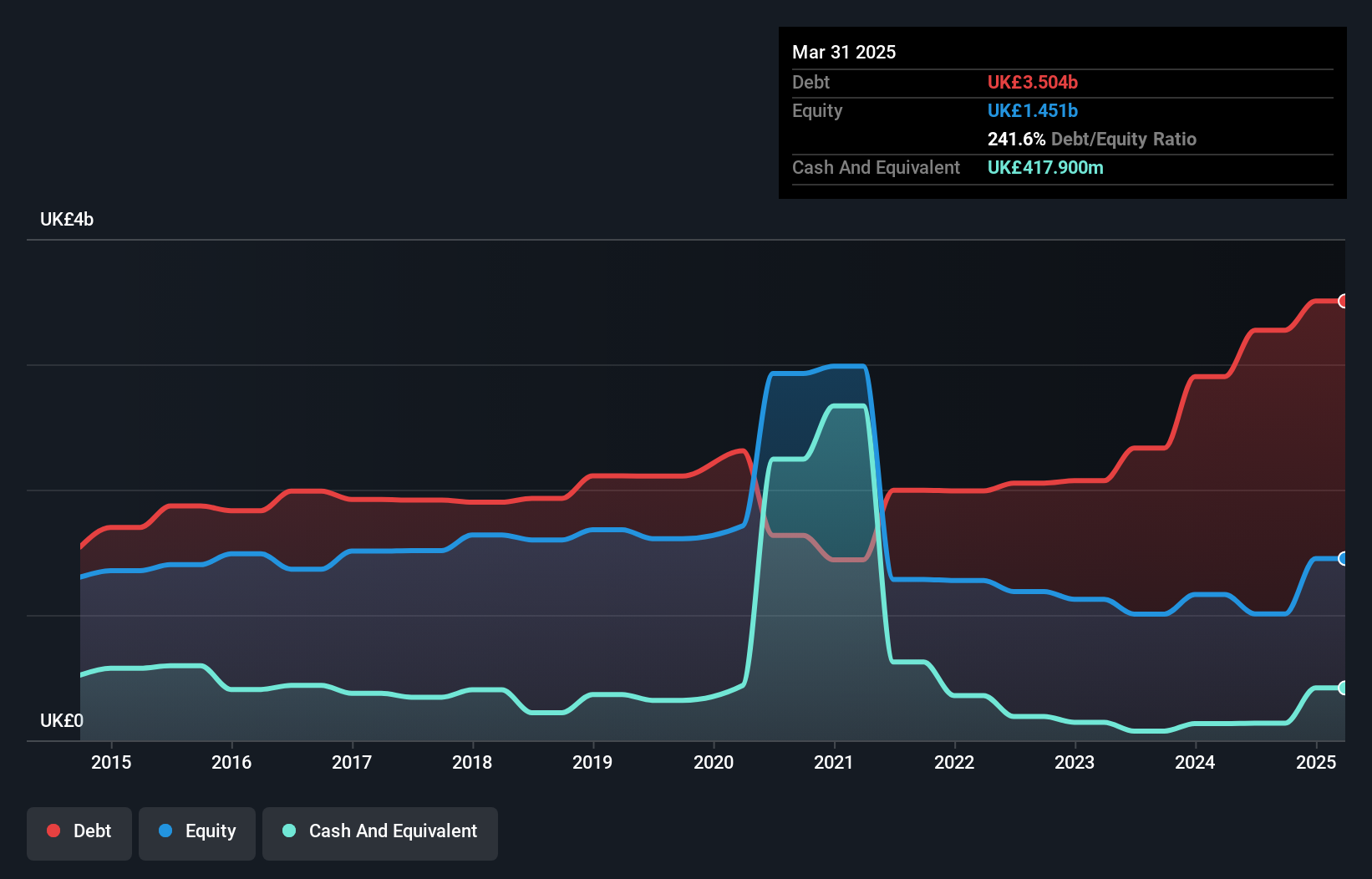
Task: Click the UK£0 y-axis label
Action: click(62, 720)
